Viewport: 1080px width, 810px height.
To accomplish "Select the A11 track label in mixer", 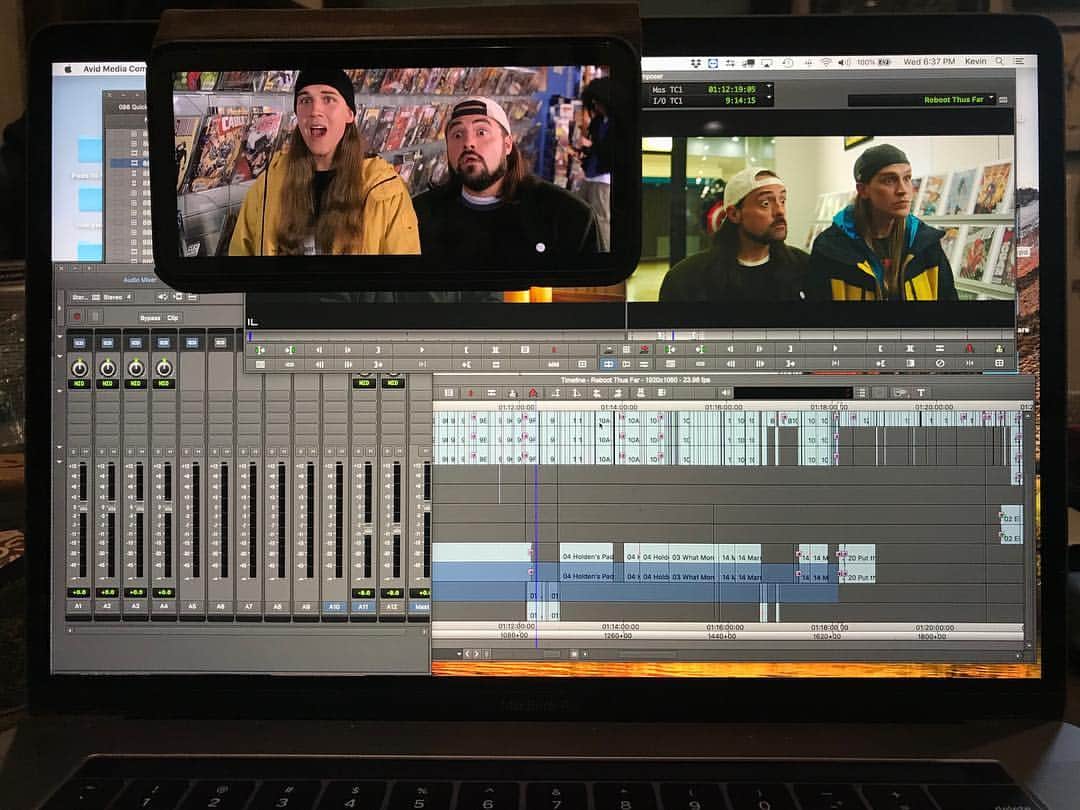I will pyautogui.click(x=363, y=606).
